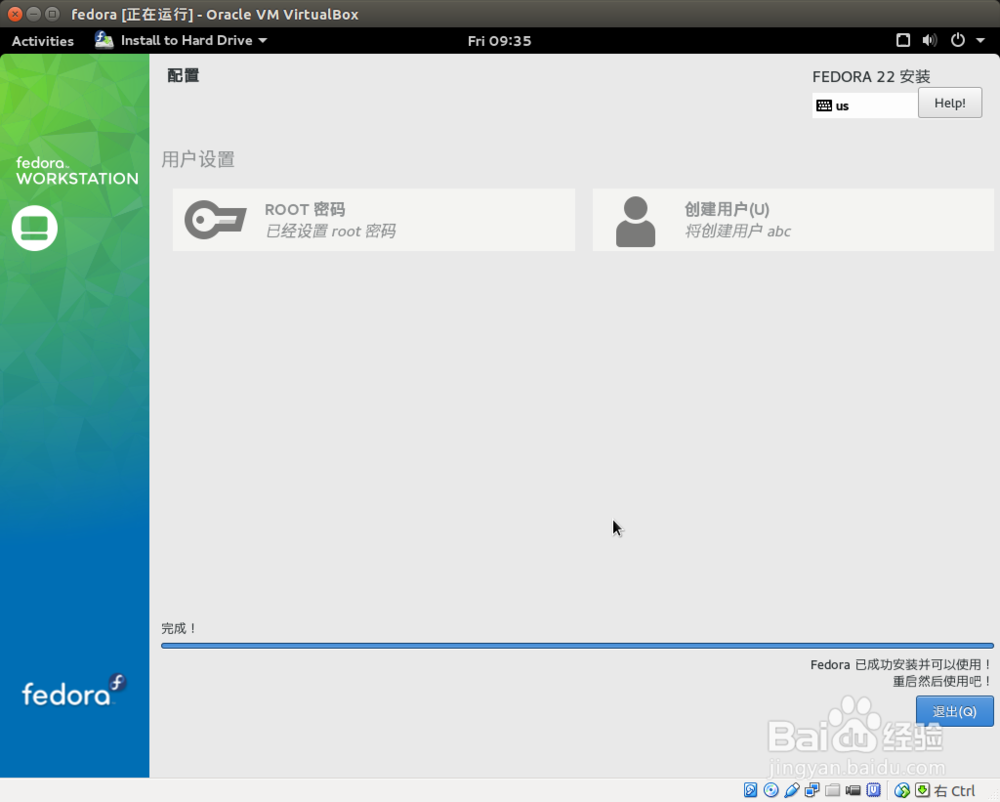Click the VirtualBox shared folders status icon
This screenshot has width=1000, height=802.
tap(832, 791)
